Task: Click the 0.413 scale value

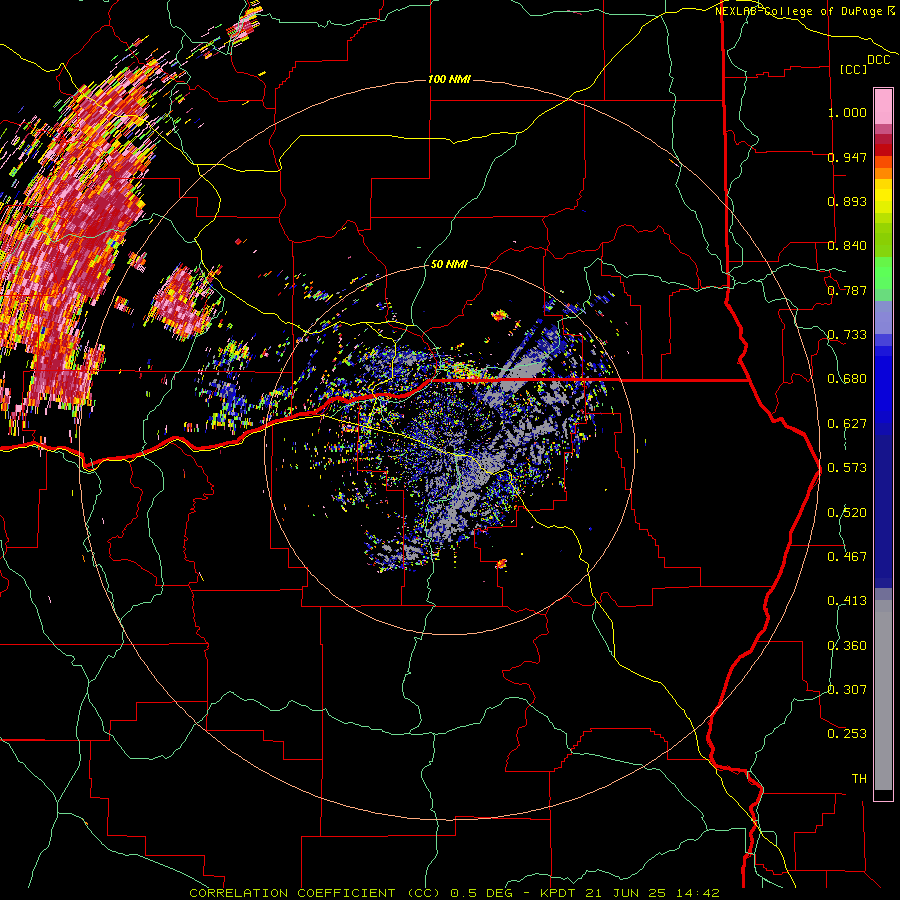Action: click(x=847, y=601)
